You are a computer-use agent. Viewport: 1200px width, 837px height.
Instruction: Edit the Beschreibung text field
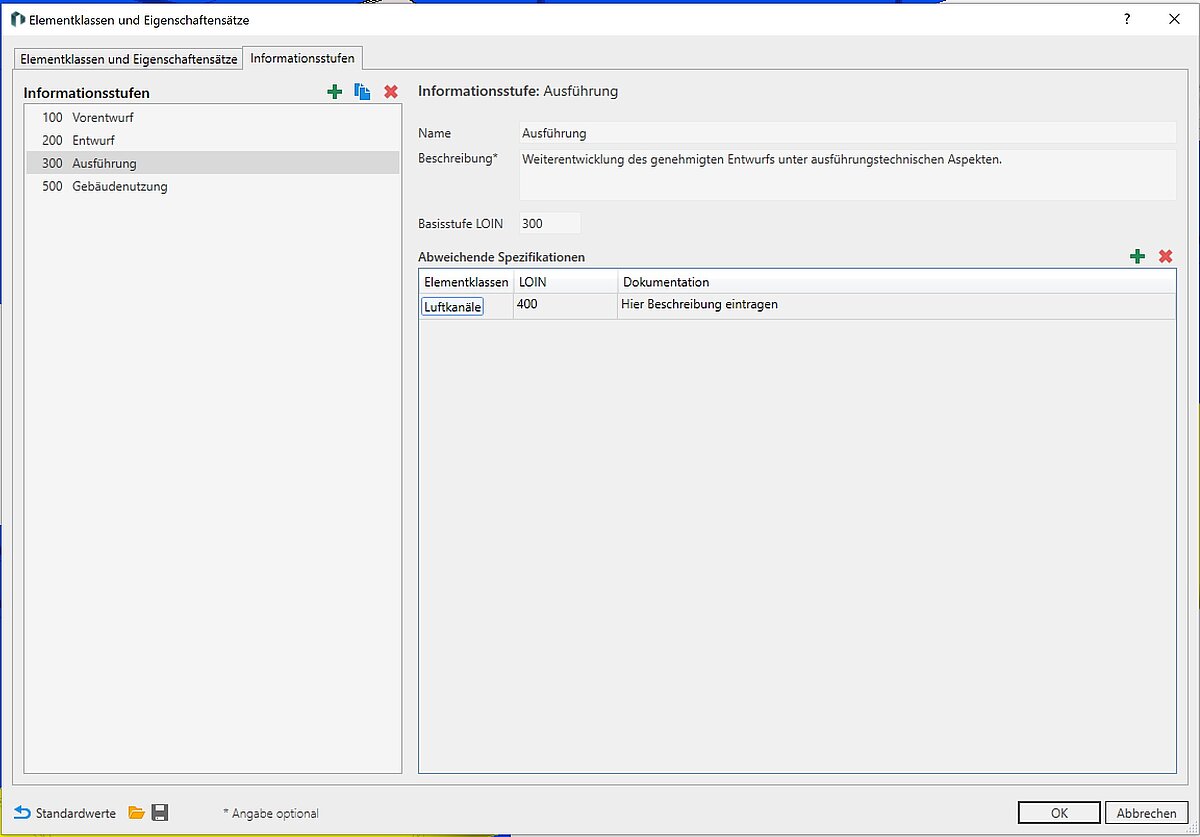846,174
